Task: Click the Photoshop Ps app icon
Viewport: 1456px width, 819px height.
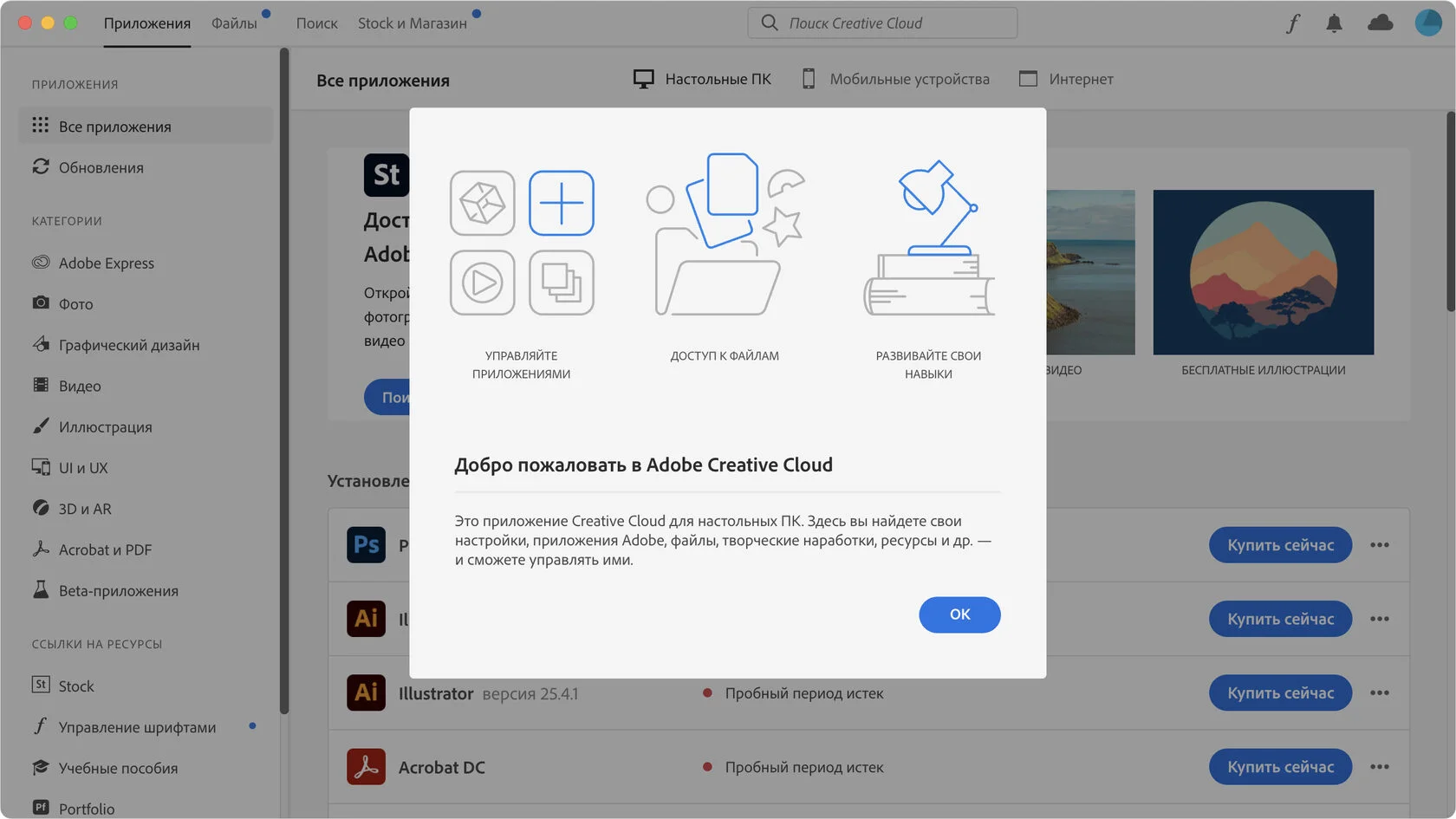Action: (x=366, y=544)
